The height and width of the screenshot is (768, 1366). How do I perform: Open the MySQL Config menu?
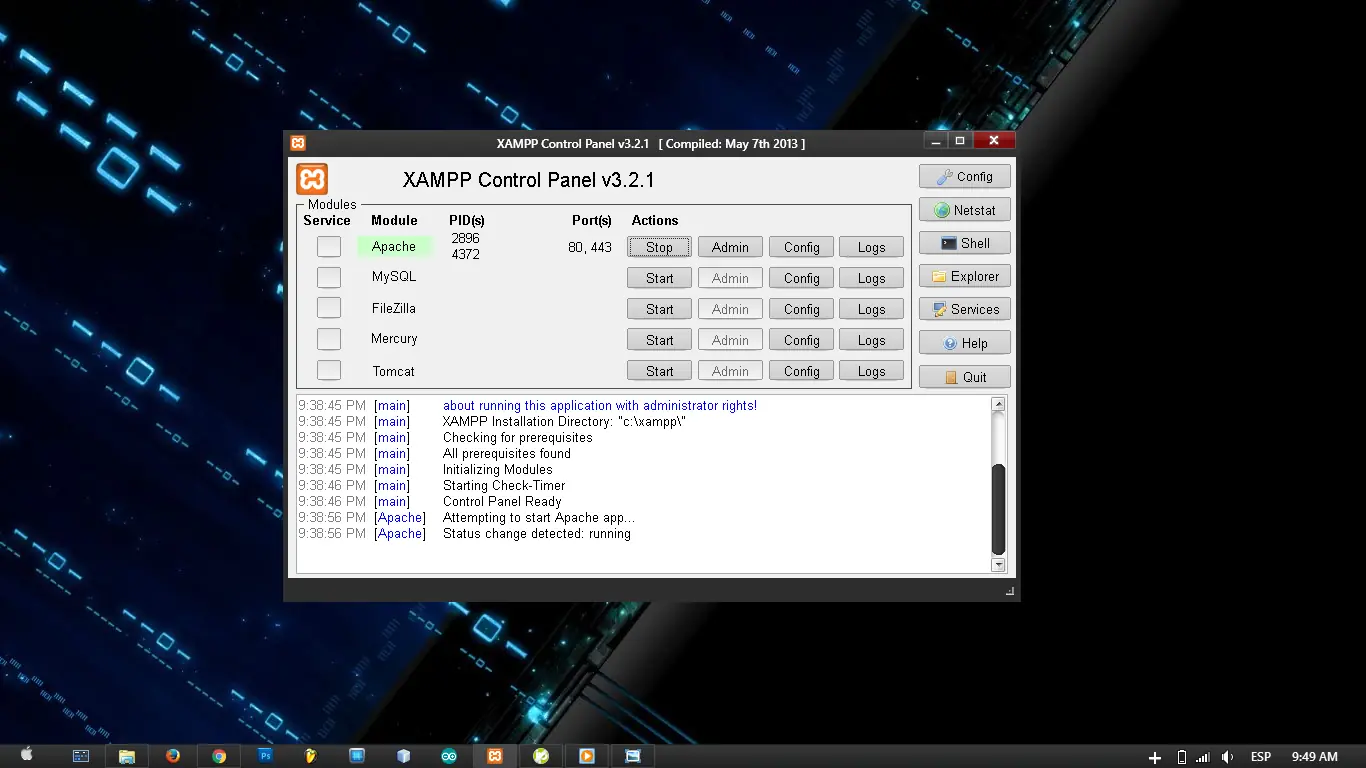coord(801,278)
